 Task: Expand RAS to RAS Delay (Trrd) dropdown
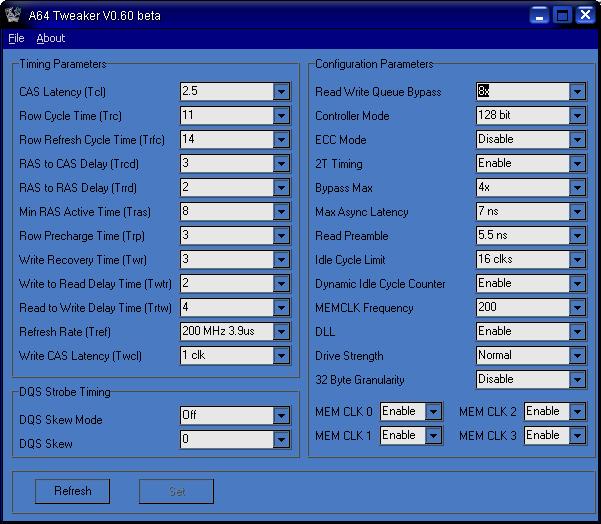pyautogui.click(x=281, y=187)
